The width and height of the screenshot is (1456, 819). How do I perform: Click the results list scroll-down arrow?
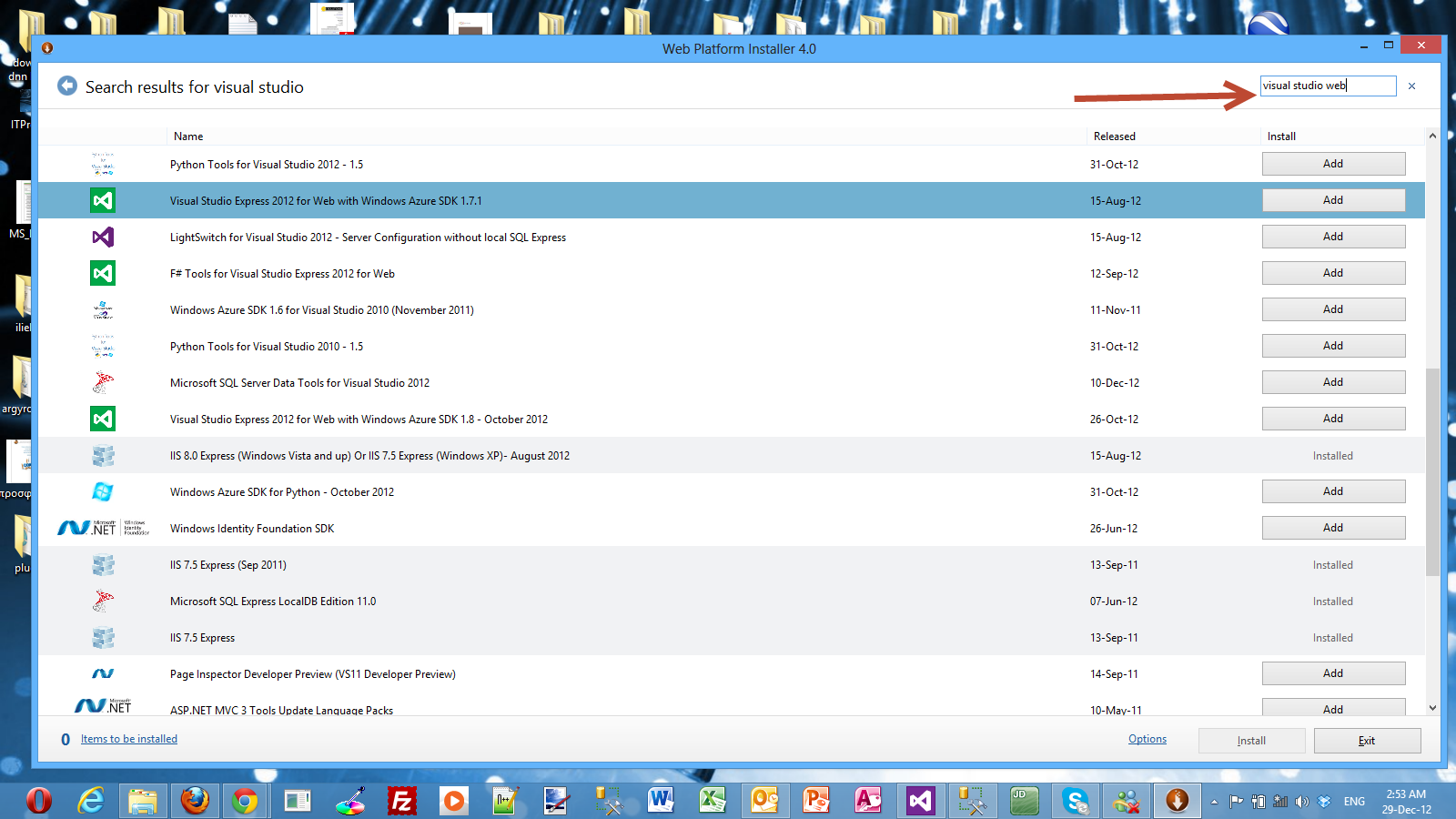tap(1432, 707)
